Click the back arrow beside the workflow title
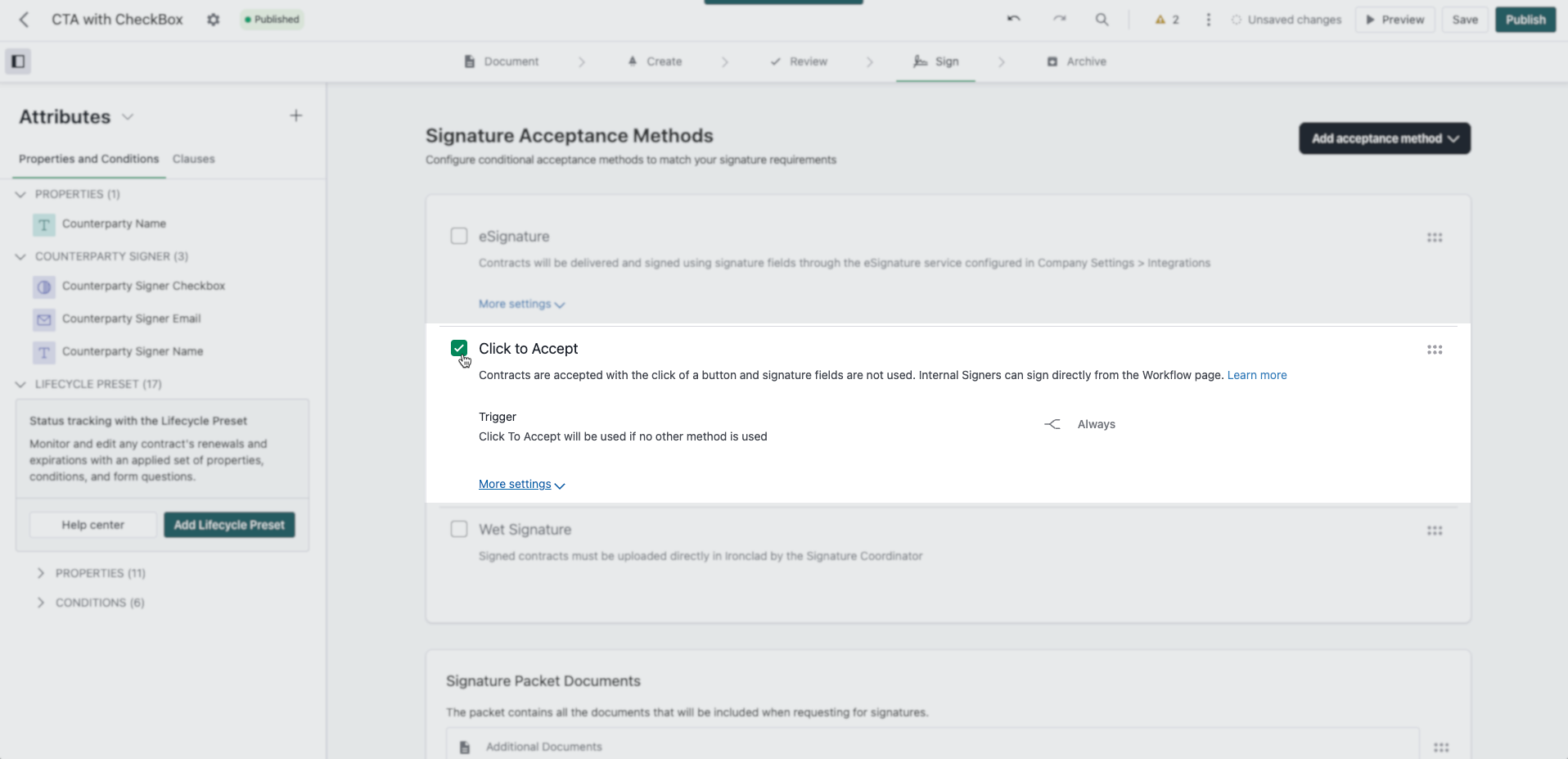1568x759 pixels. 24,20
